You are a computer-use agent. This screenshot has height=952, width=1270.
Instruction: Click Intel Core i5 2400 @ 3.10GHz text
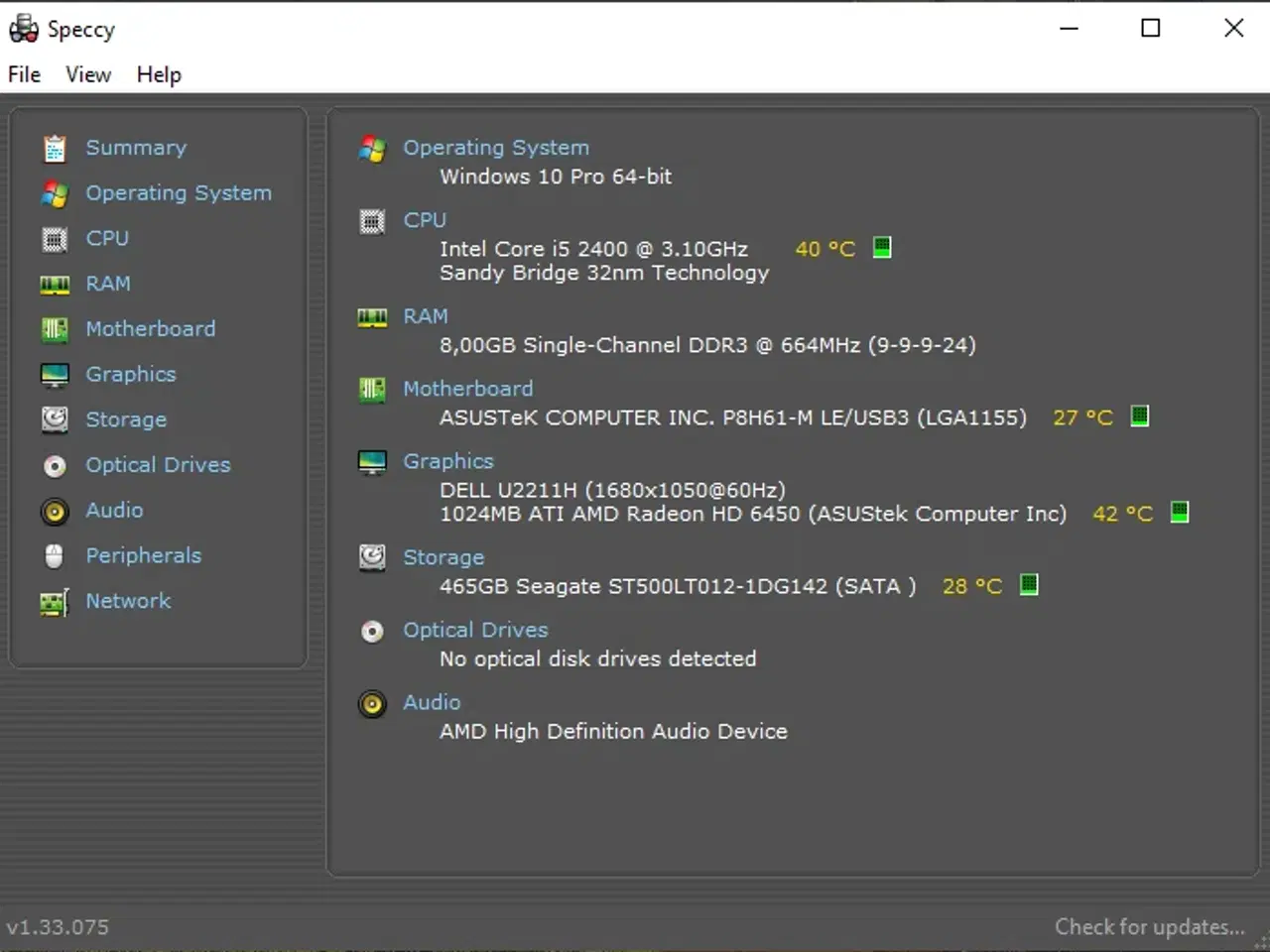pos(594,249)
